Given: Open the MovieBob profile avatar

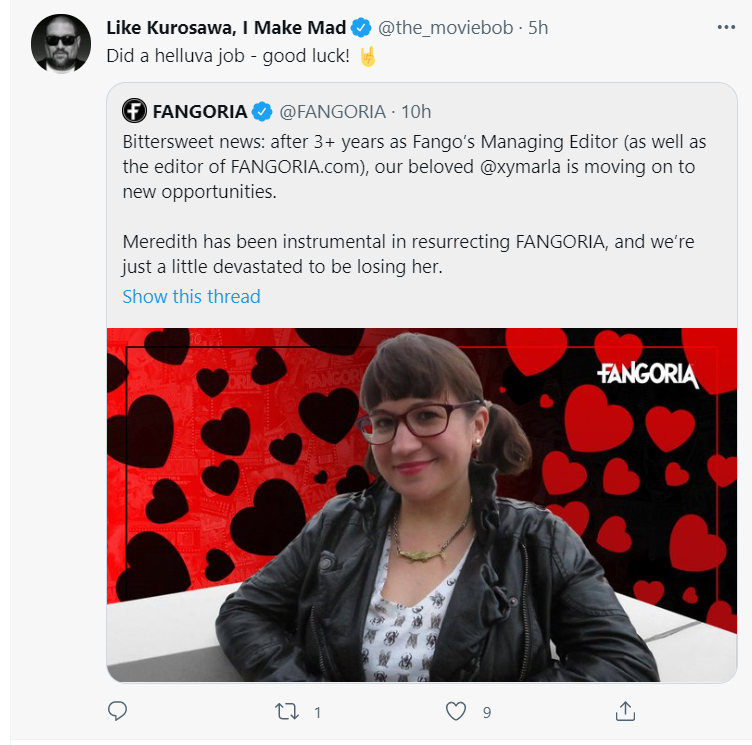Looking at the screenshot, I should 61,44.
